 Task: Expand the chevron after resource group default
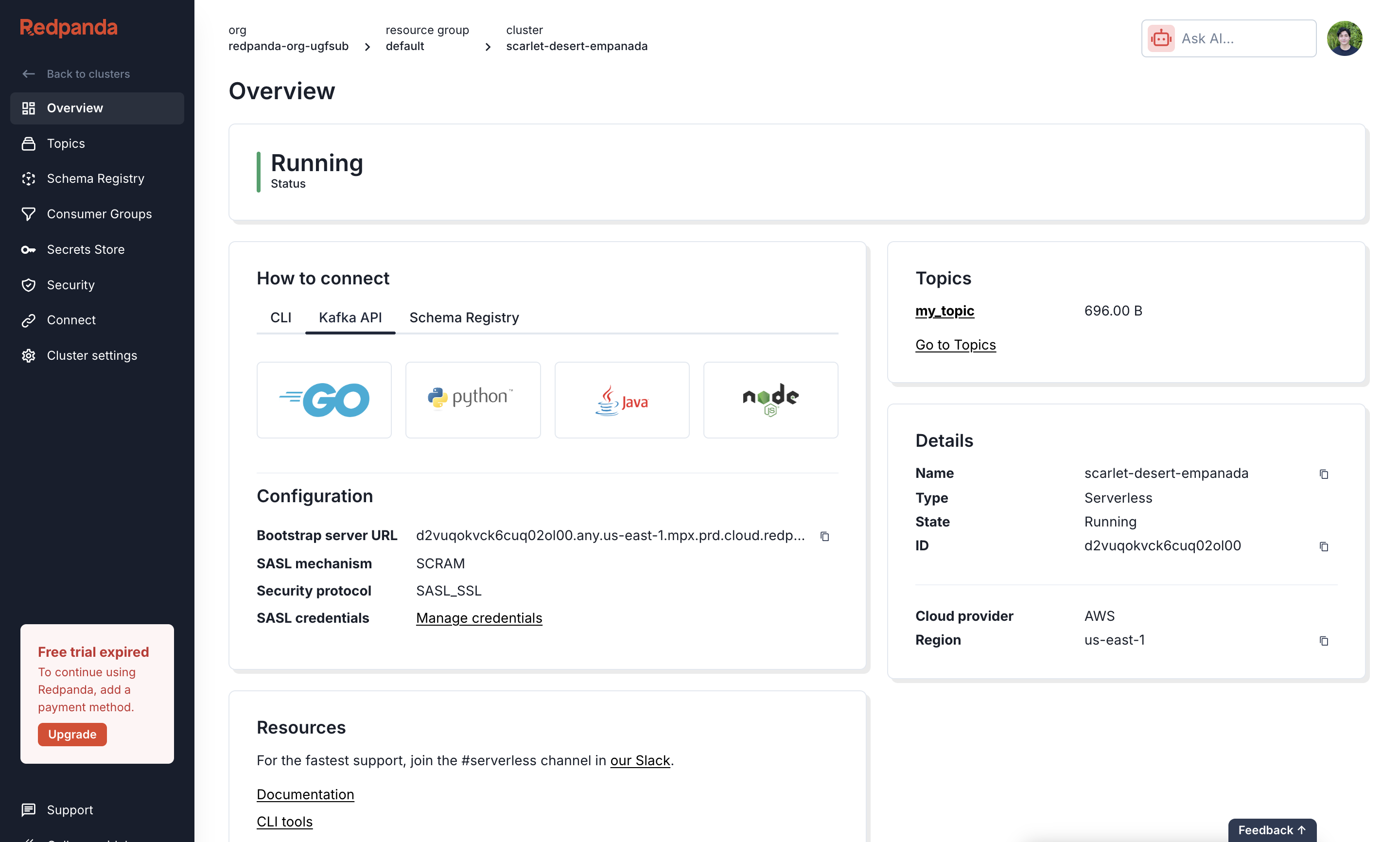488,47
